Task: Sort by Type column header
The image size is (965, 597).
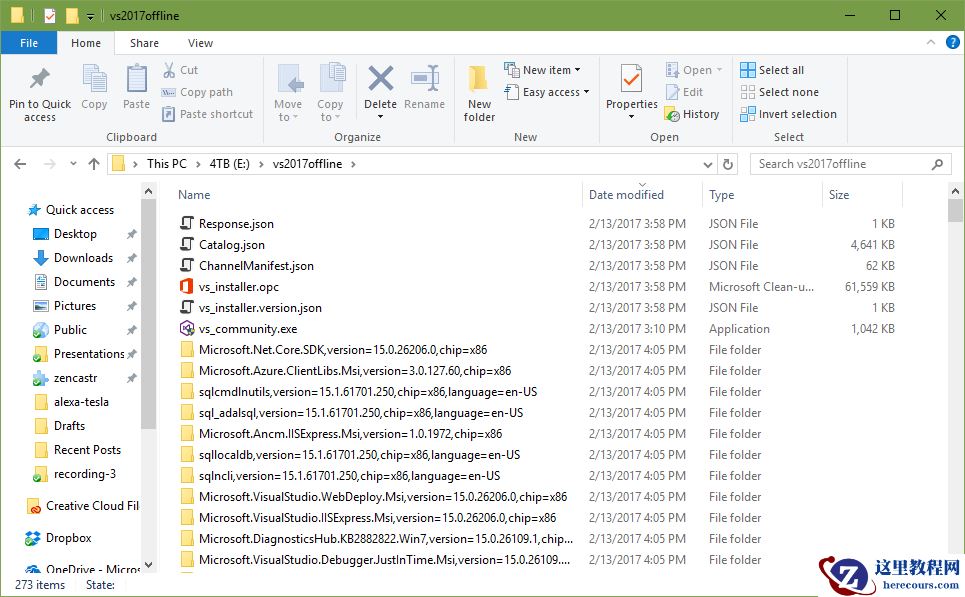Action: (x=721, y=195)
